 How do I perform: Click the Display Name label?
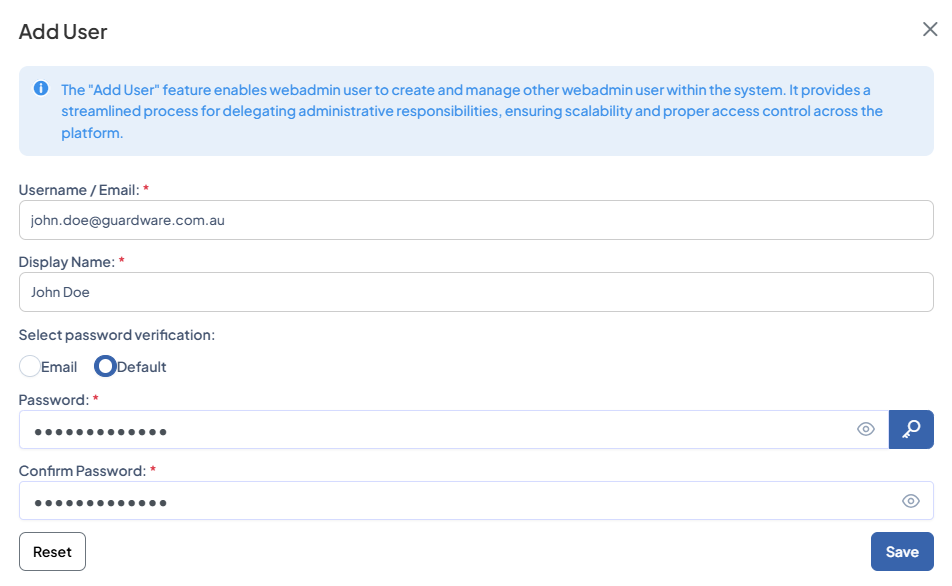tap(68, 262)
